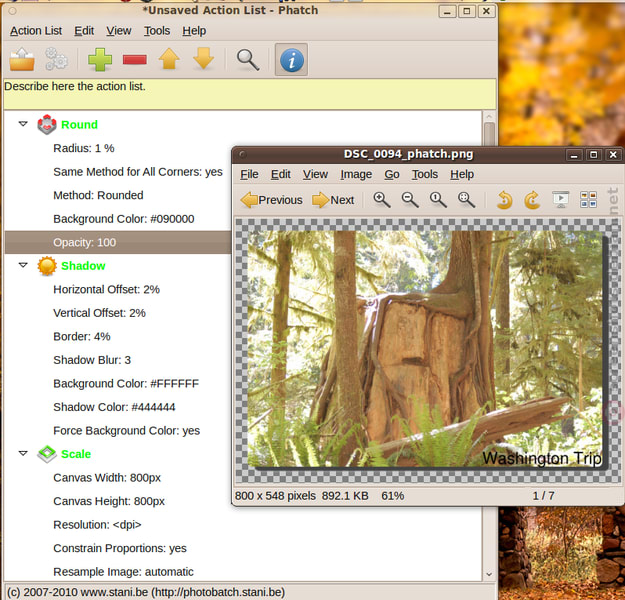Move action down with orange down arrow
625x600 pixels.
click(203, 60)
